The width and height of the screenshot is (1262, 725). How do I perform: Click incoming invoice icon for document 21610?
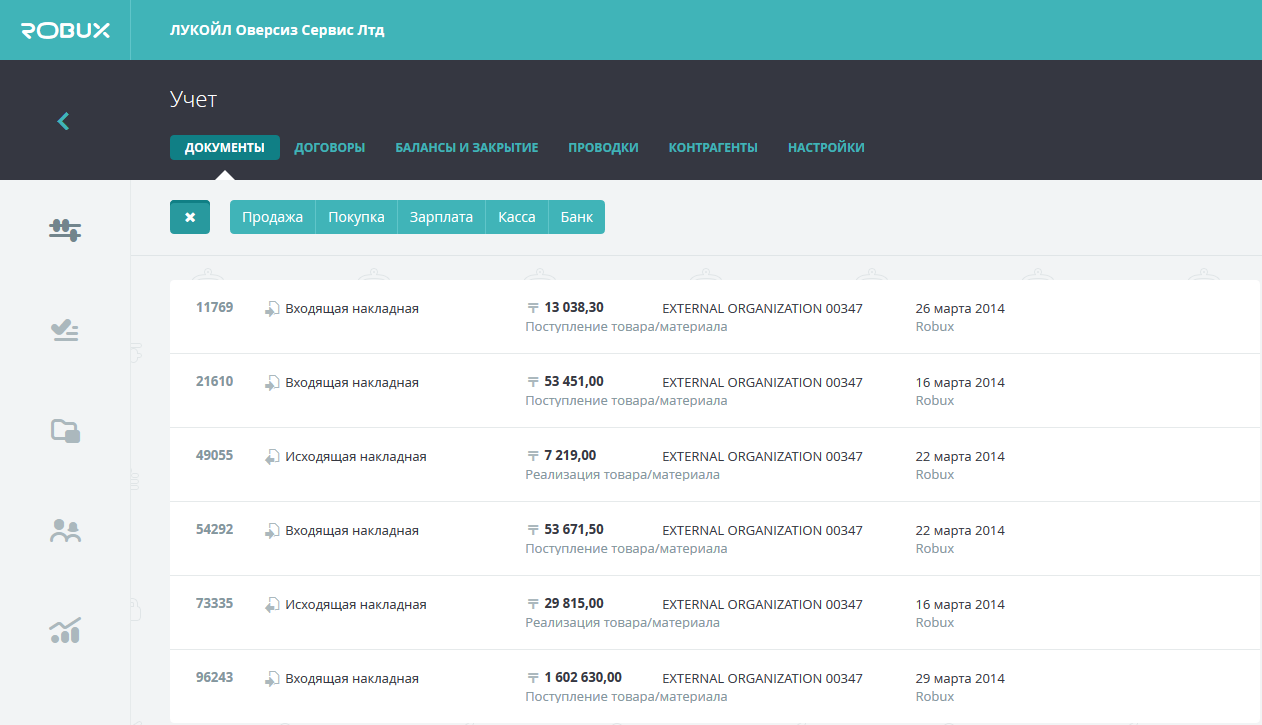click(271, 383)
